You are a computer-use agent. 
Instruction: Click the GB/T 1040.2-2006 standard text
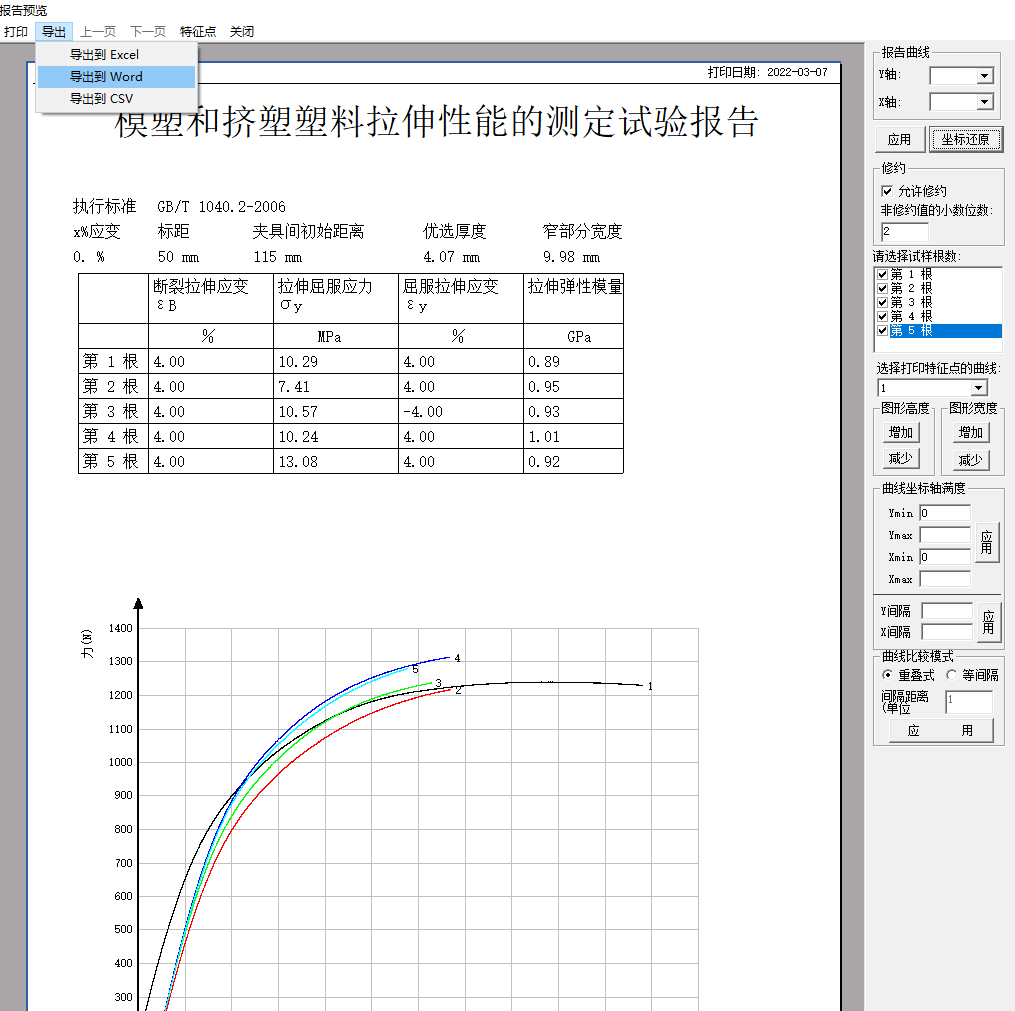point(221,207)
